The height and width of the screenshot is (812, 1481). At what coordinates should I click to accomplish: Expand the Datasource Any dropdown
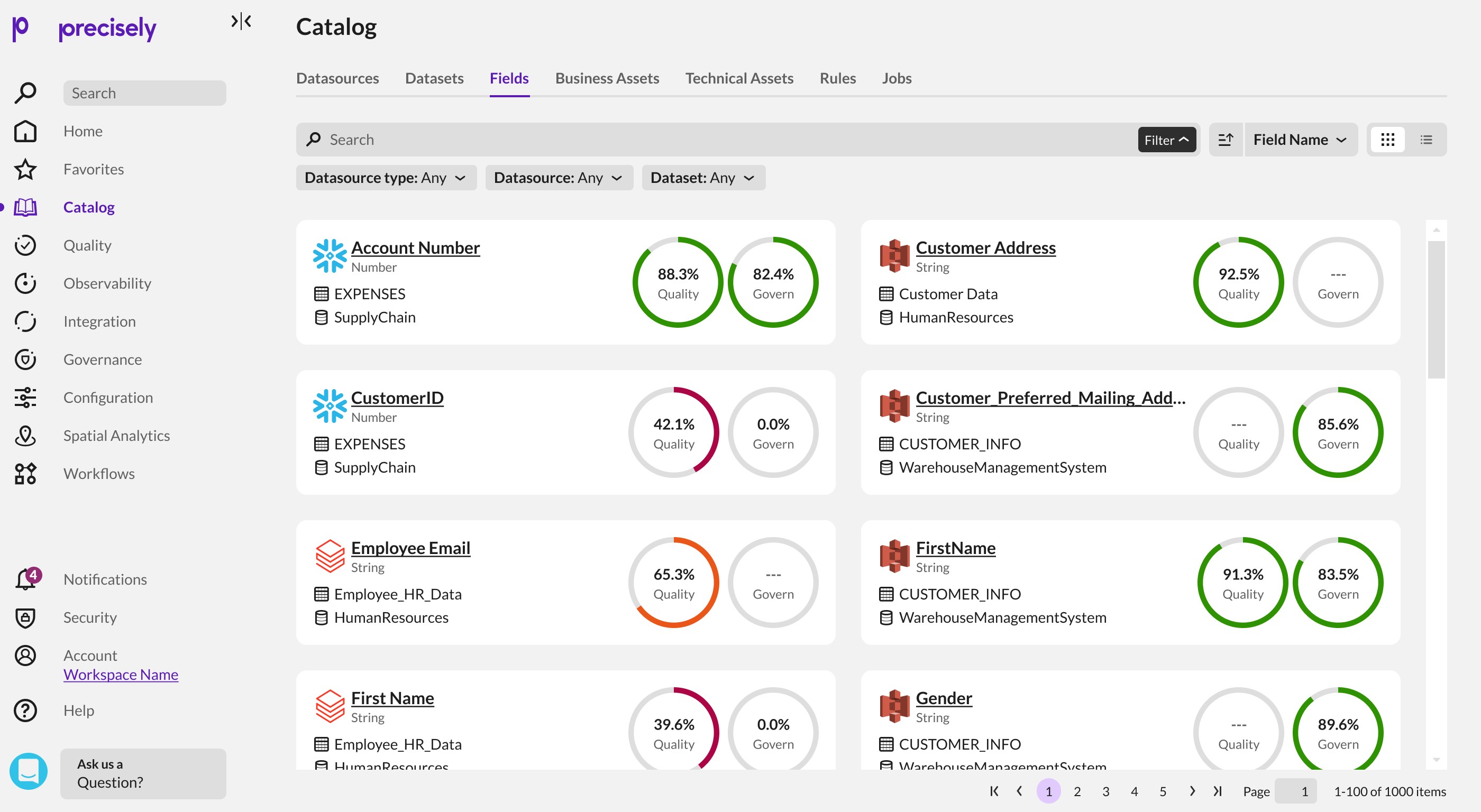[559, 178]
